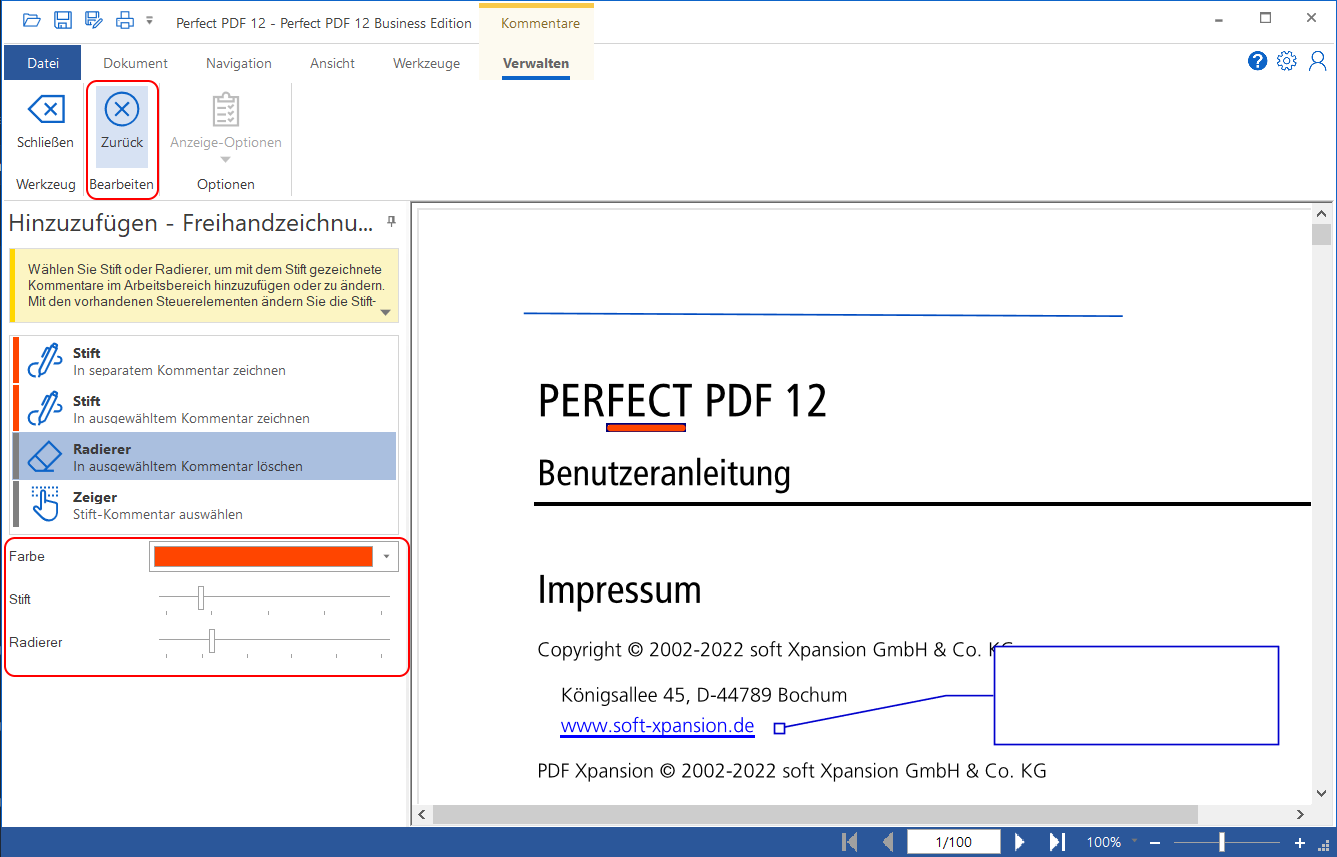Screen dimensions: 1337x857
Task: Go to the next page arrow
Action: coord(1020,842)
